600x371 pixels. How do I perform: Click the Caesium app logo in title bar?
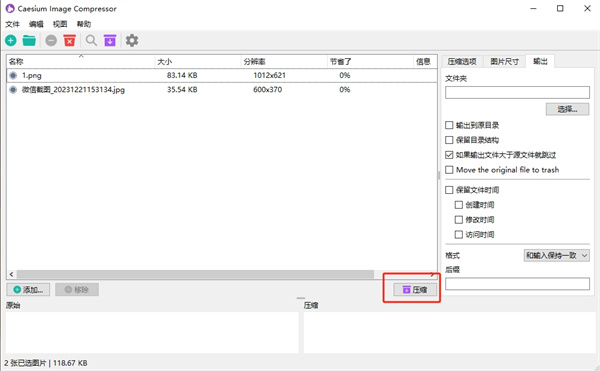[x=10, y=8]
